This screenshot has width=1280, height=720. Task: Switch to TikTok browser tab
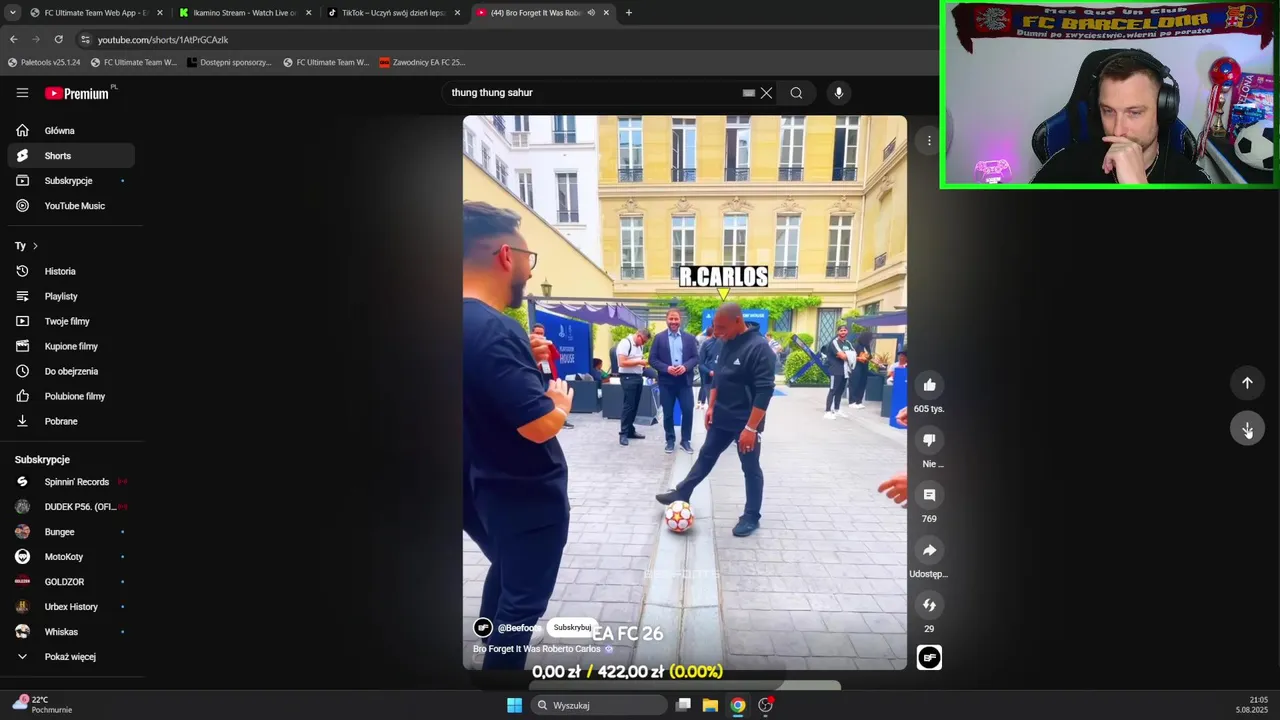(x=394, y=13)
